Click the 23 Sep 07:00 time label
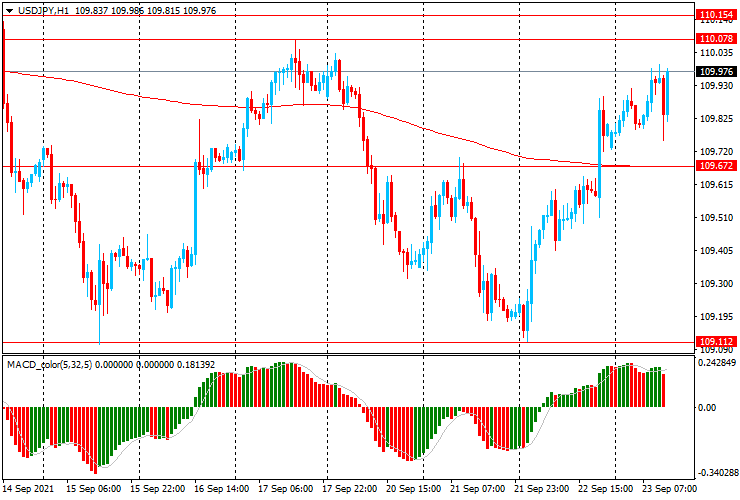The height and width of the screenshot is (500, 740). [668, 488]
